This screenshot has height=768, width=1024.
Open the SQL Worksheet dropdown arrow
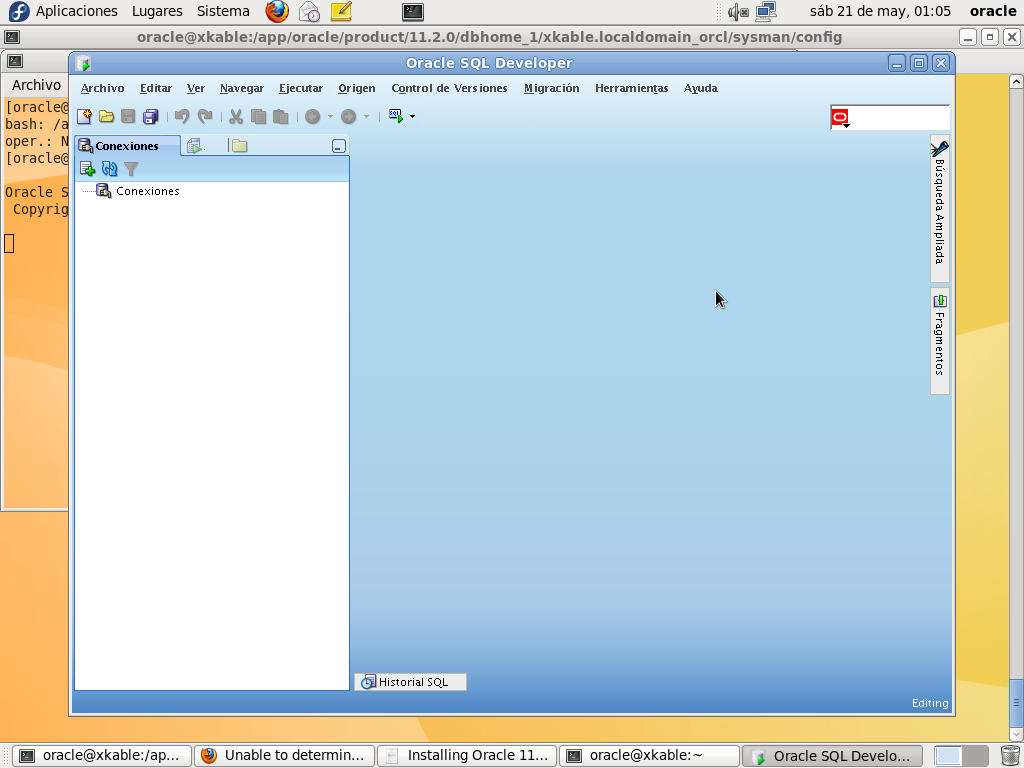click(x=412, y=117)
